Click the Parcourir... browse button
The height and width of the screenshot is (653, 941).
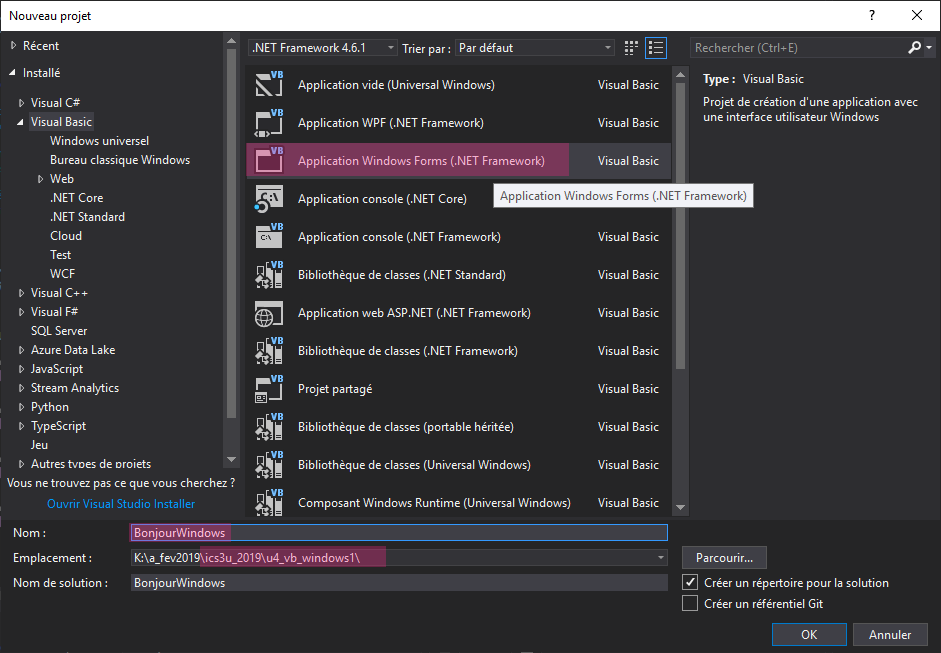(724, 558)
